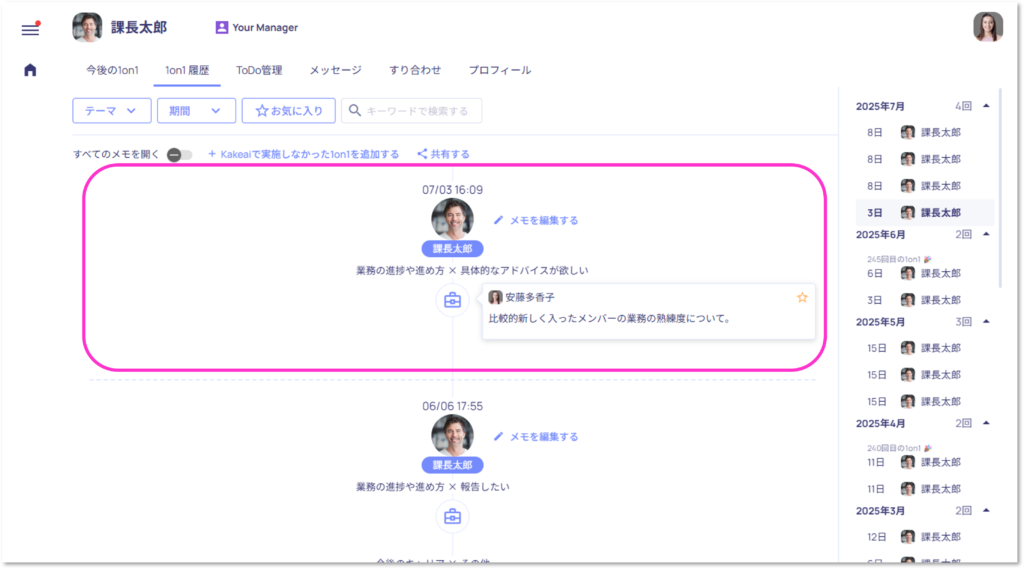1024x569 pixels.
Task: Click the Your Manager label text
Action: click(265, 27)
